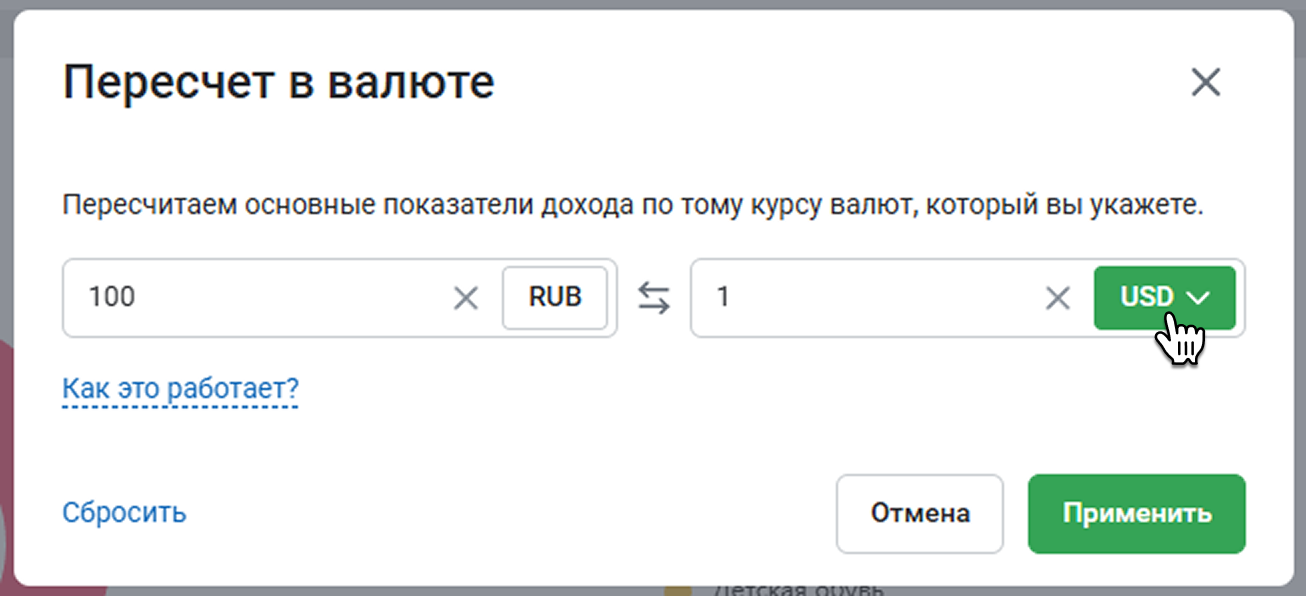Click the value 100 in the ruble field
This screenshot has height=596, width=1306.
point(111,298)
